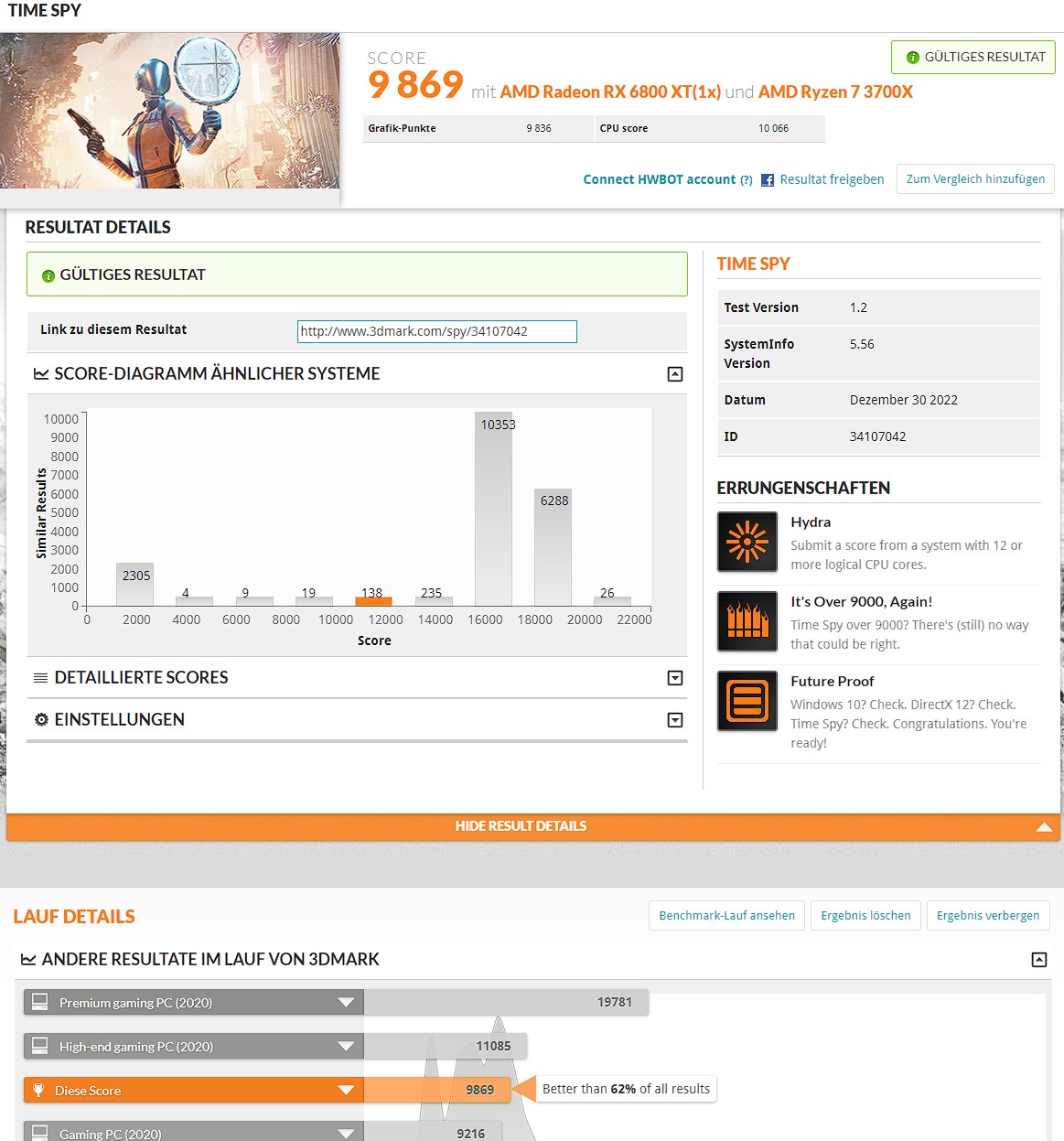Click the trophy icon on Diese Score row
Viewport: 1064px width, 1141px height.
pyautogui.click(x=38, y=1090)
